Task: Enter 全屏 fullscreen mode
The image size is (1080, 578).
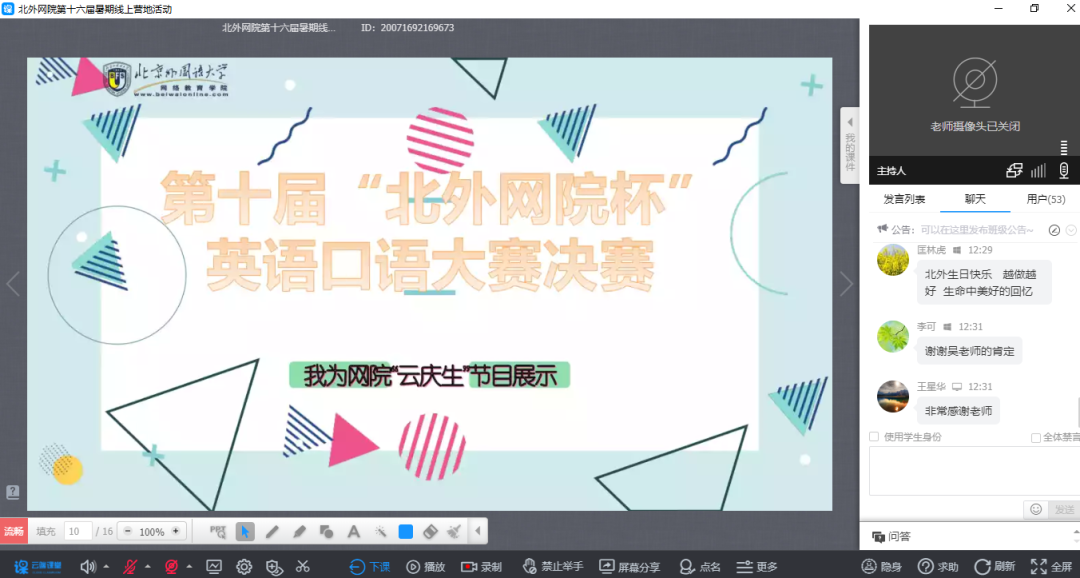Action: point(1051,566)
